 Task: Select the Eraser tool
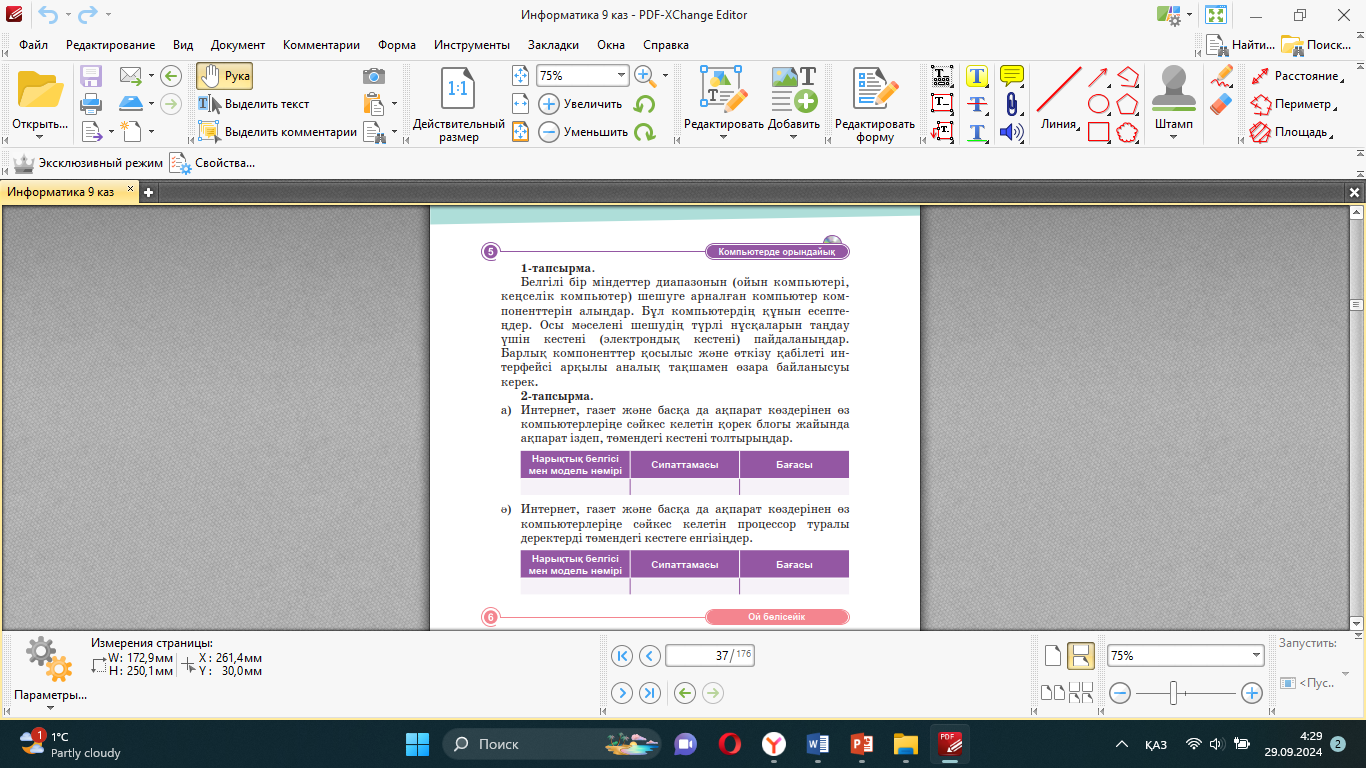pyautogui.click(x=1221, y=104)
